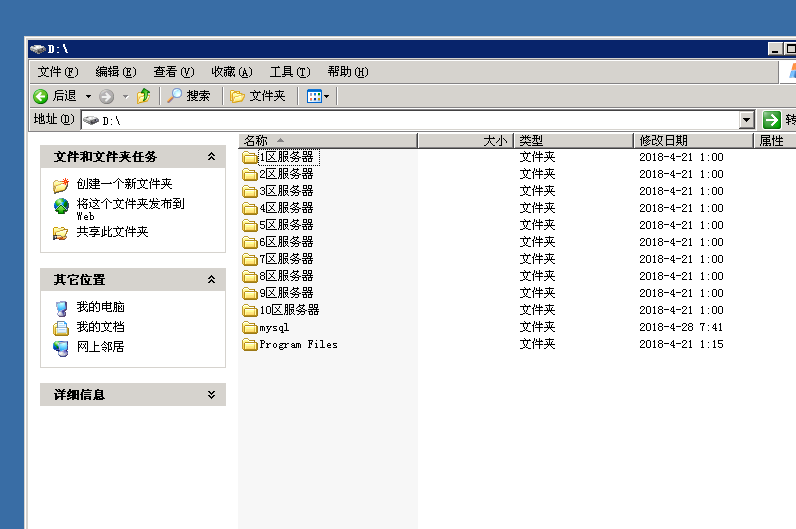
Task: Expand the Details panel chevron
Action: point(211,395)
